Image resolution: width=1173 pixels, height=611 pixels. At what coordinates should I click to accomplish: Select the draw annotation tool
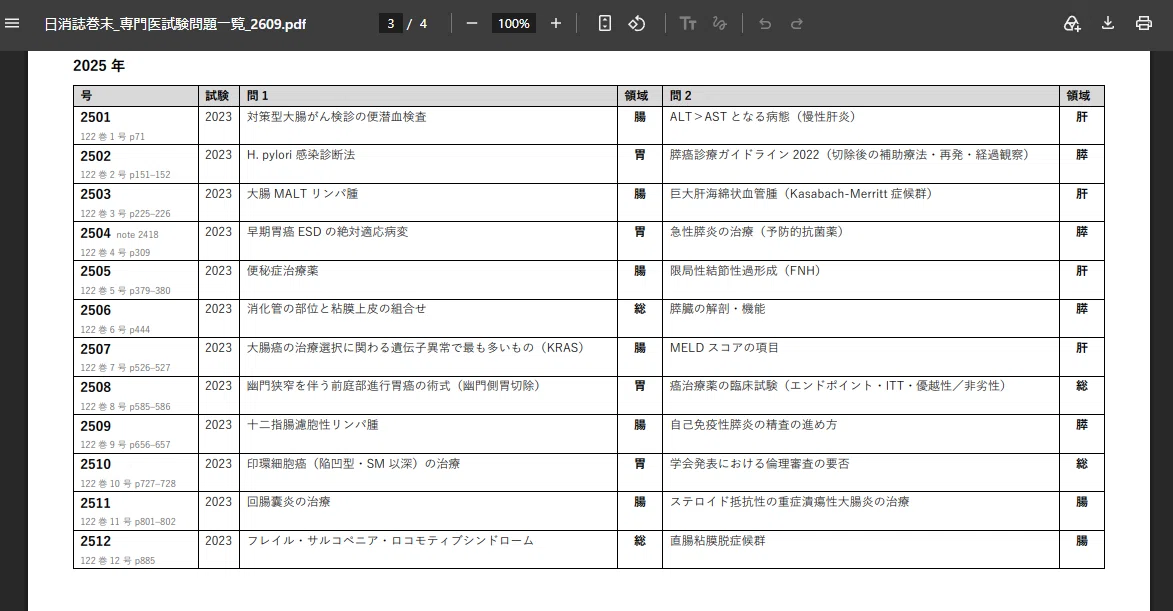720,23
